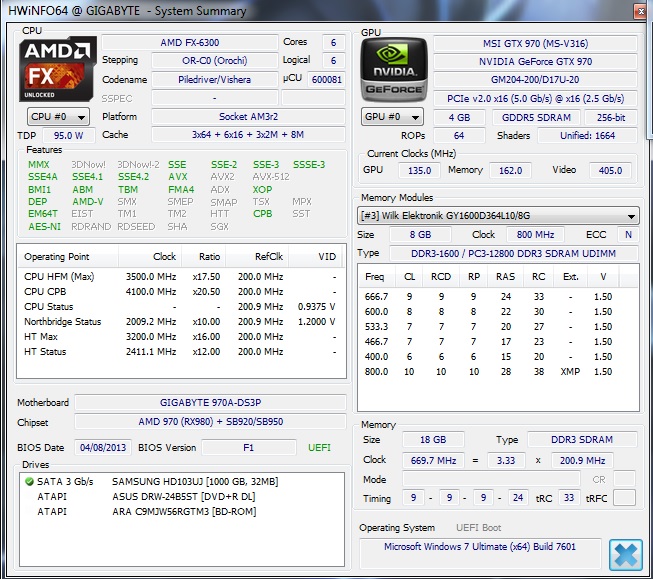Viewport: 653px width, 579px height.
Task: Expand the Wilk Elektronik memory module dropdown
Action: click(498, 216)
